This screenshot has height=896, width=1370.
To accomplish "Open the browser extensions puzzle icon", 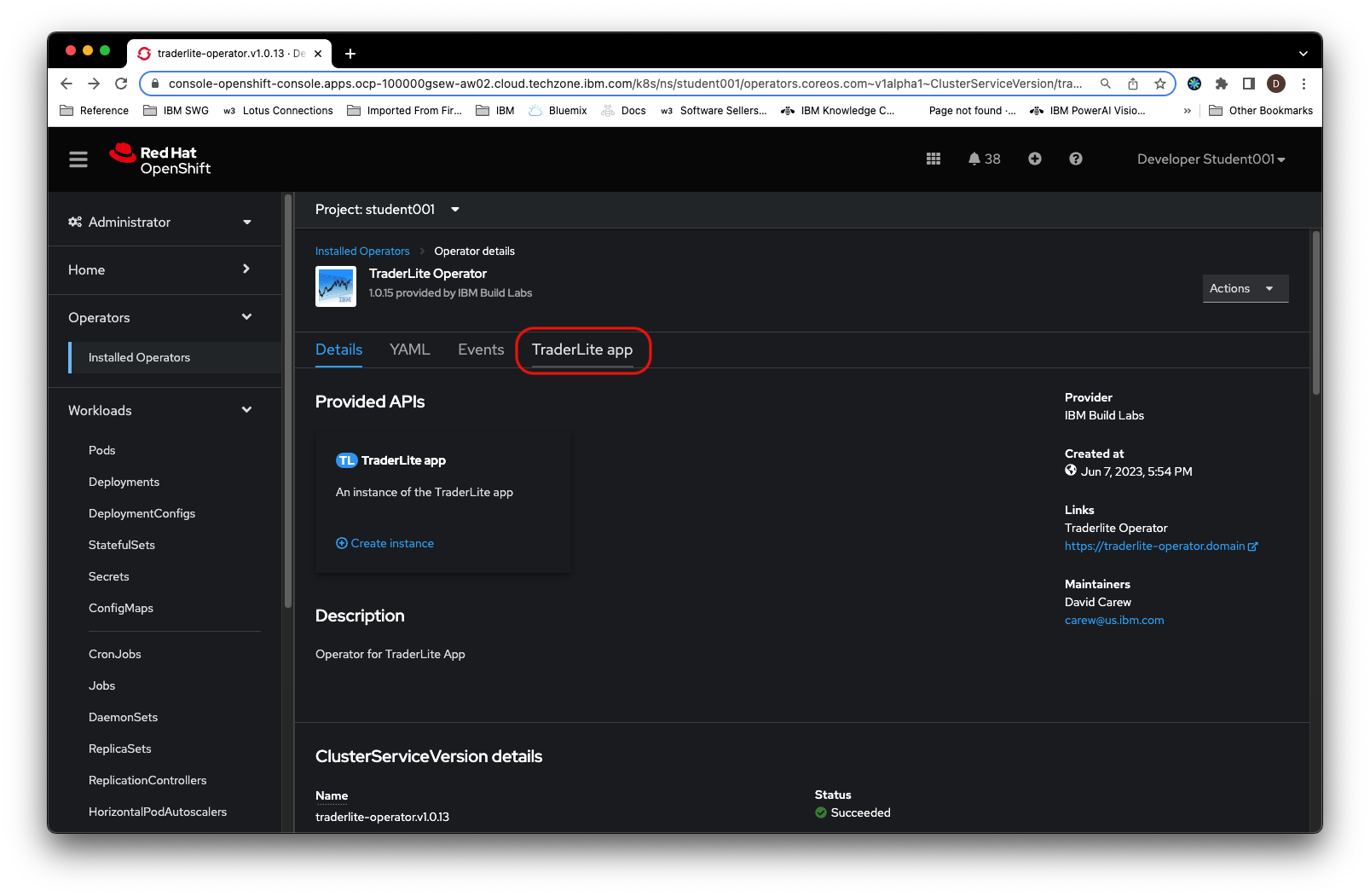I will point(1222,84).
